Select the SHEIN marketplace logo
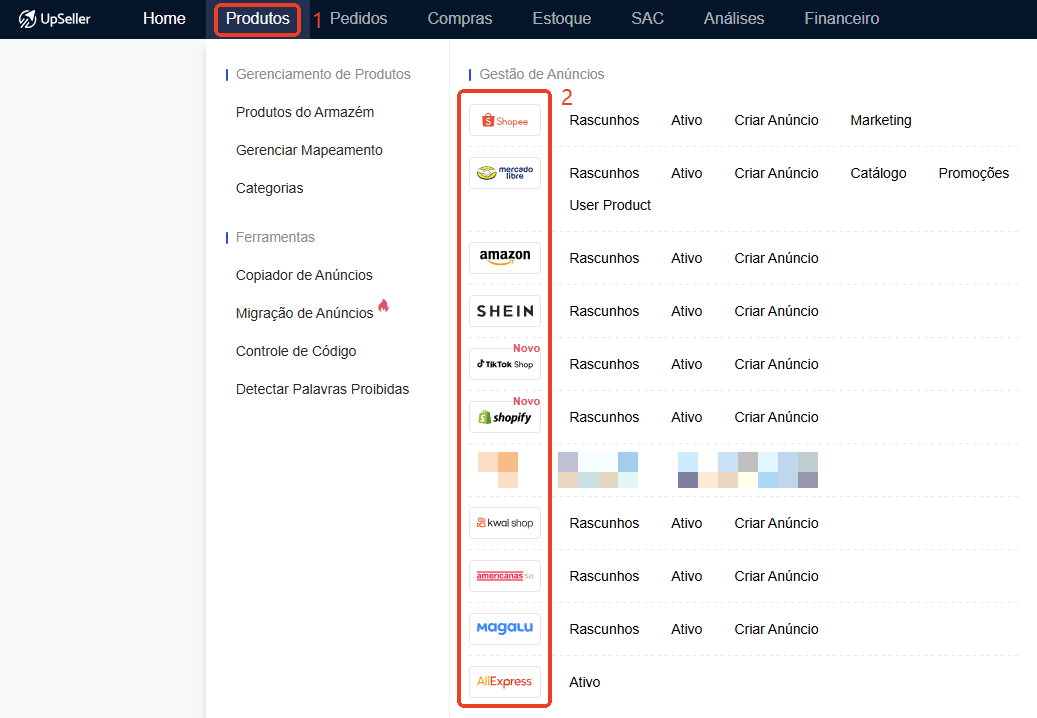Viewport: 1037px width, 718px height. pos(505,311)
